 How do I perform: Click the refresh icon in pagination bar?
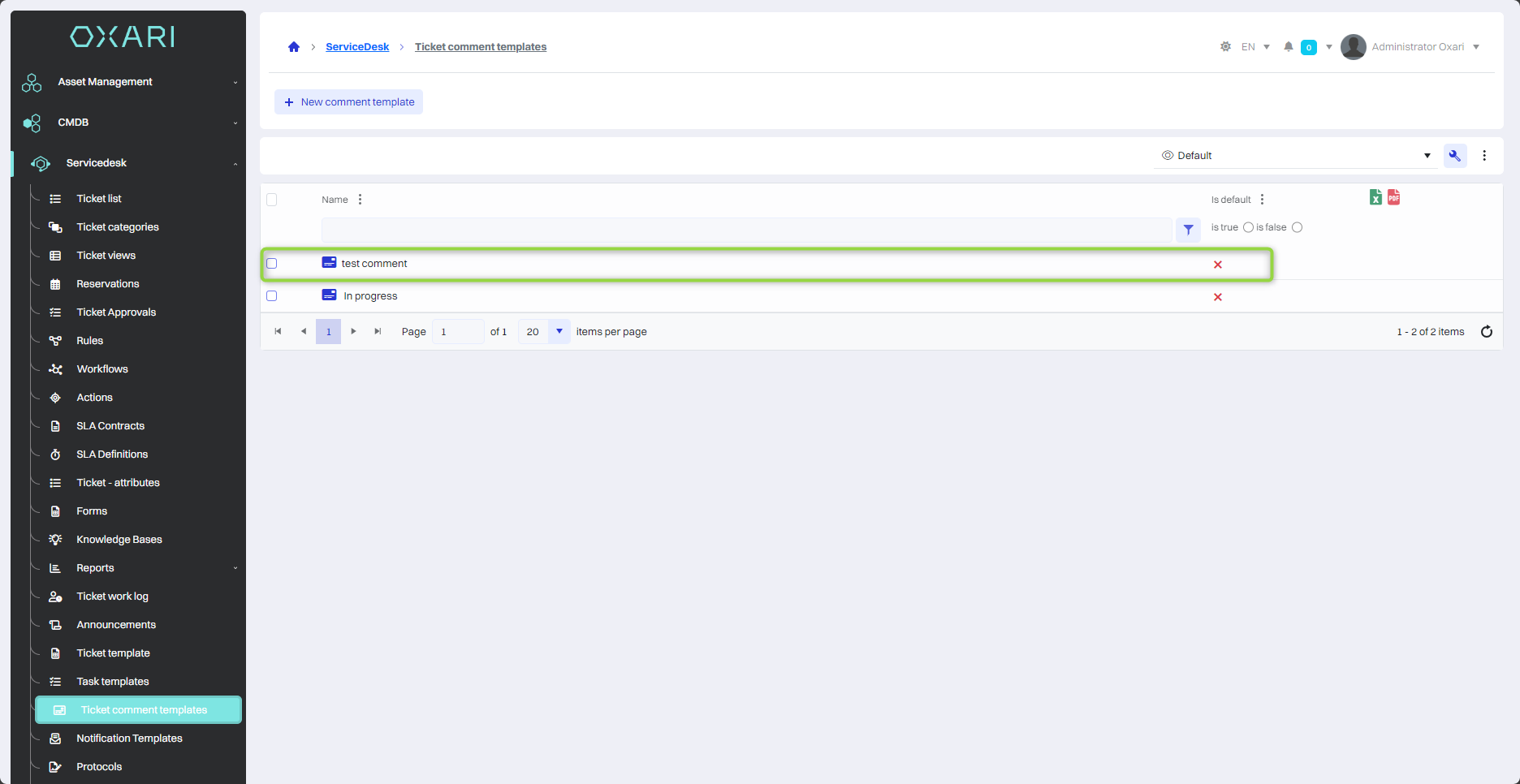[x=1486, y=331]
